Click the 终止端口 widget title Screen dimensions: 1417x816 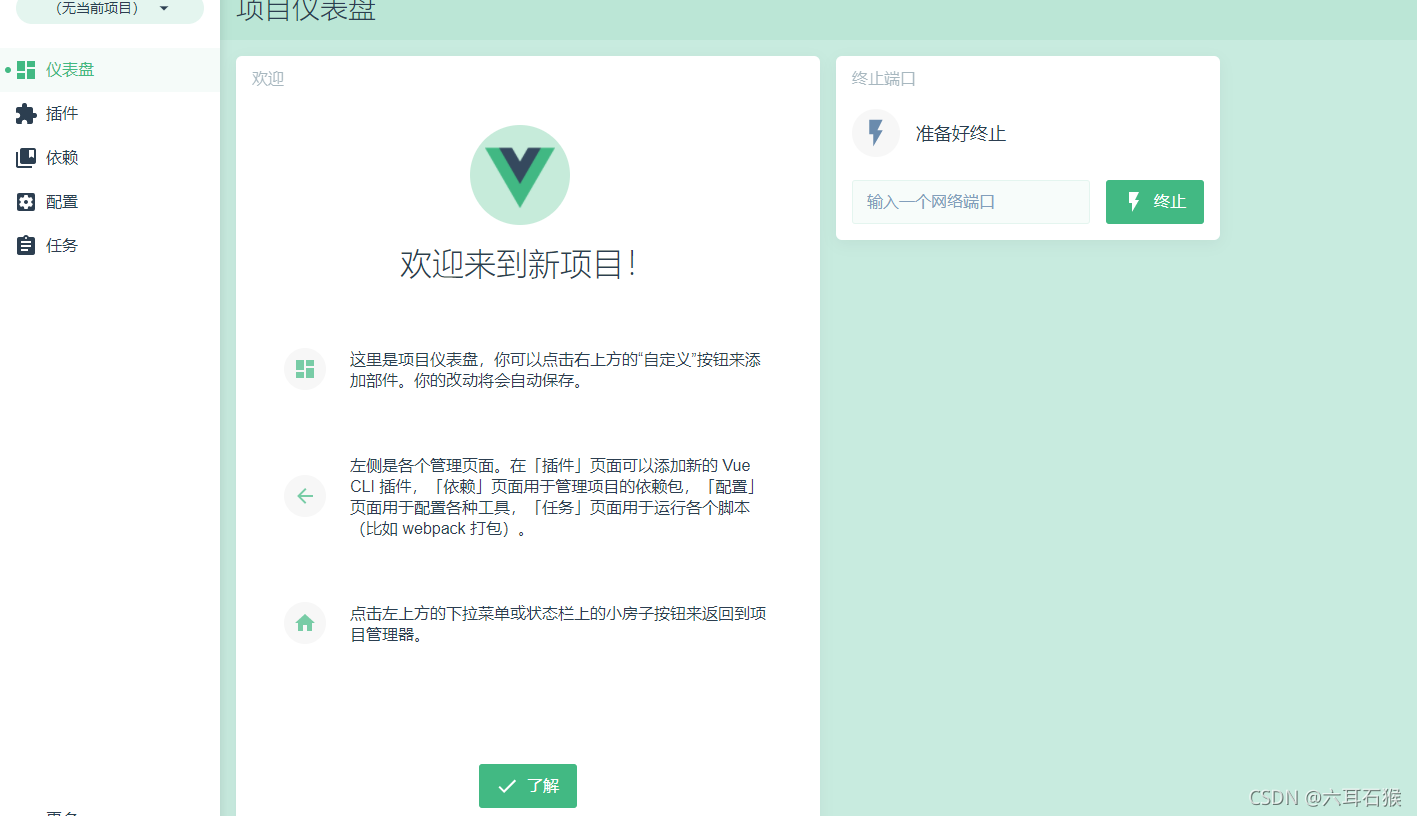pos(884,79)
